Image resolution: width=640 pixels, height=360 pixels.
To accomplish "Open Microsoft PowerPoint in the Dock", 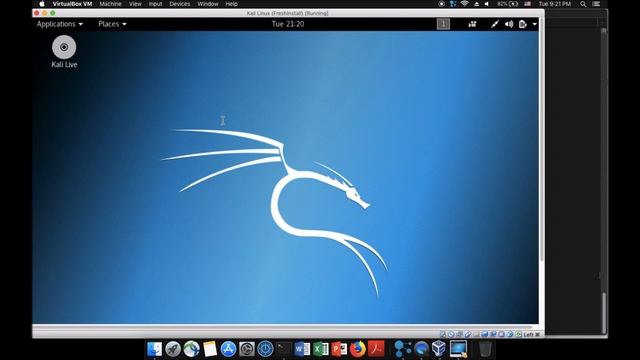I will point(339,349).
